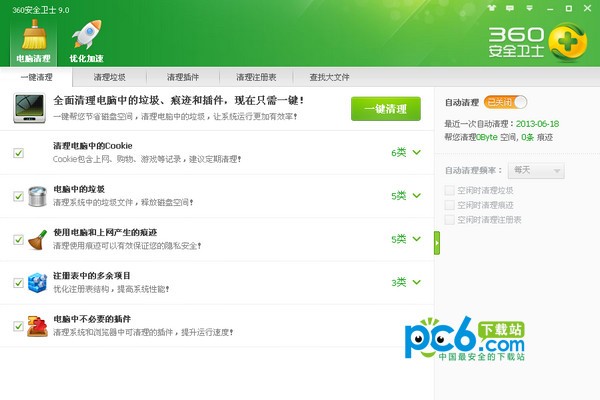Click the blue cube icon for 注册表中的多余项目
Viewport: 600px width, 400px height.
[x=38, y=283]
